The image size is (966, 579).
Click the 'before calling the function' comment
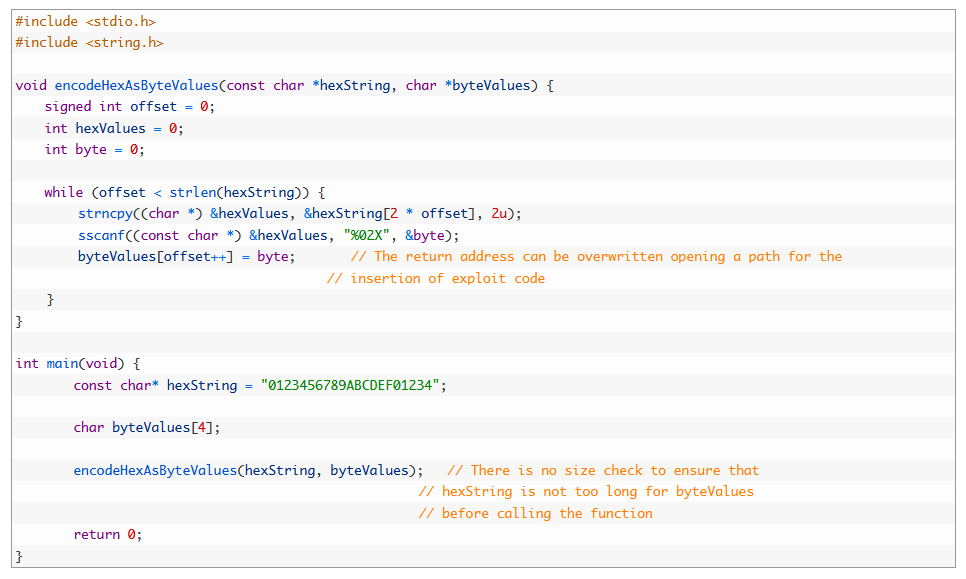tap(535, 513)
